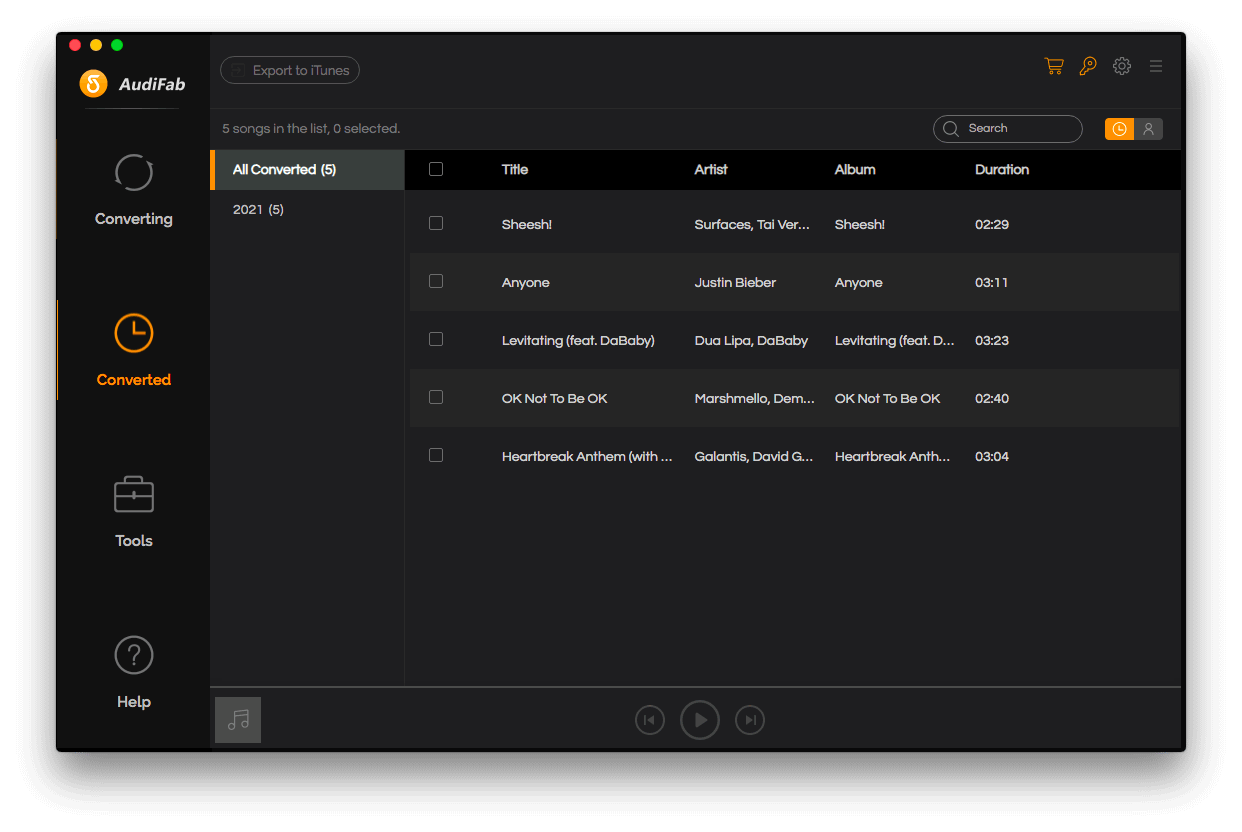The height and width of the screenshot is (832, 1242).
Task: Click the songs count status text
Action: pos(311,129)
